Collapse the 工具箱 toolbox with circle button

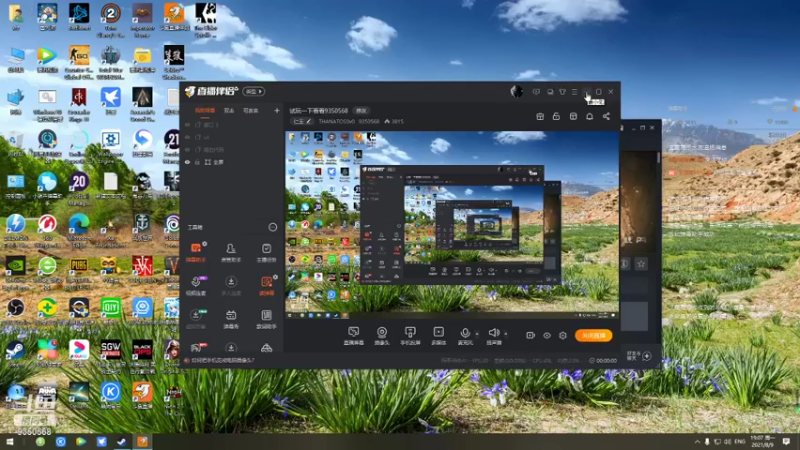(273, 227)
